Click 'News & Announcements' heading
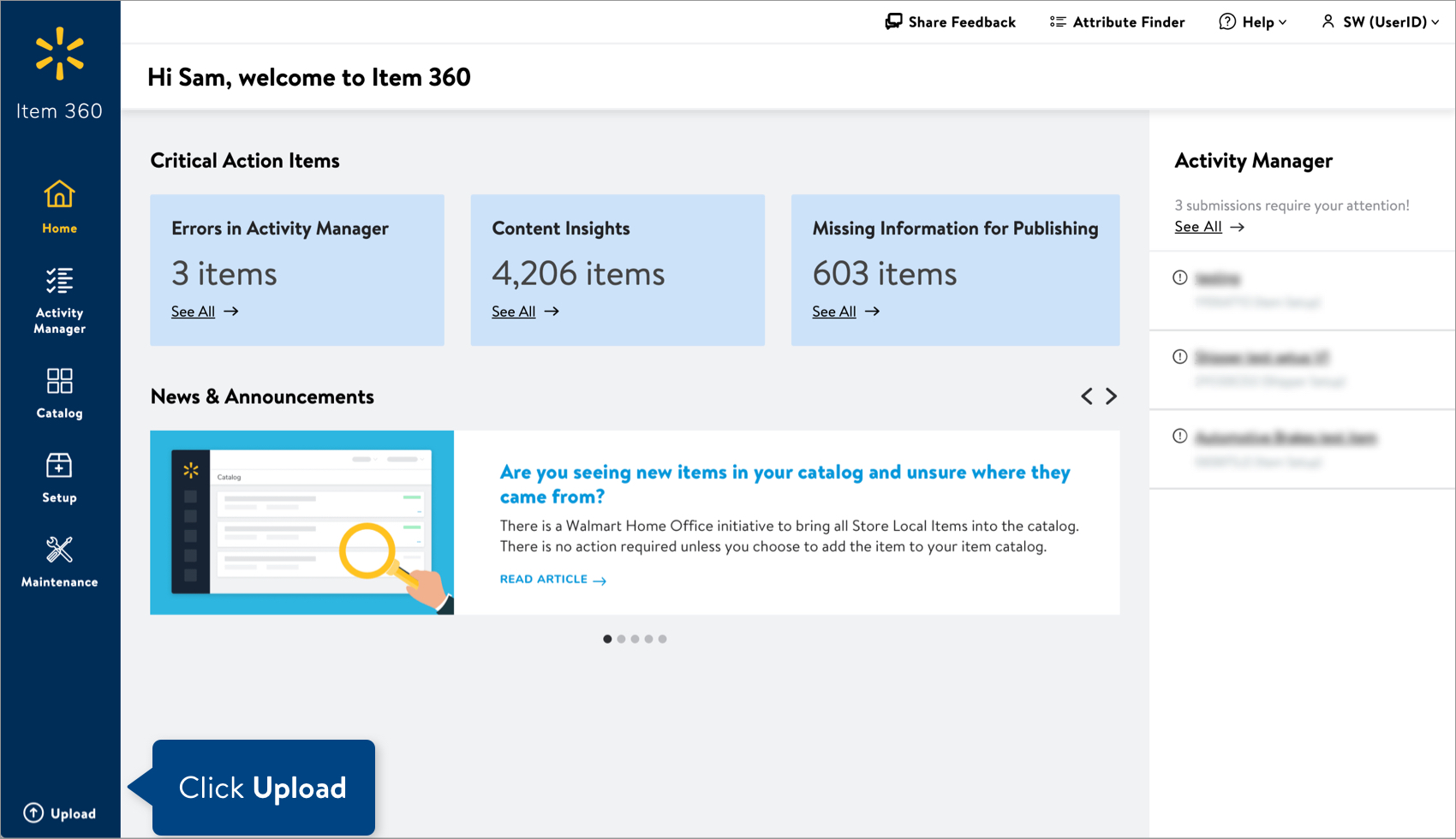Image resolution: width=1456 pixels, height=839 pixels. tap(262, 396)
